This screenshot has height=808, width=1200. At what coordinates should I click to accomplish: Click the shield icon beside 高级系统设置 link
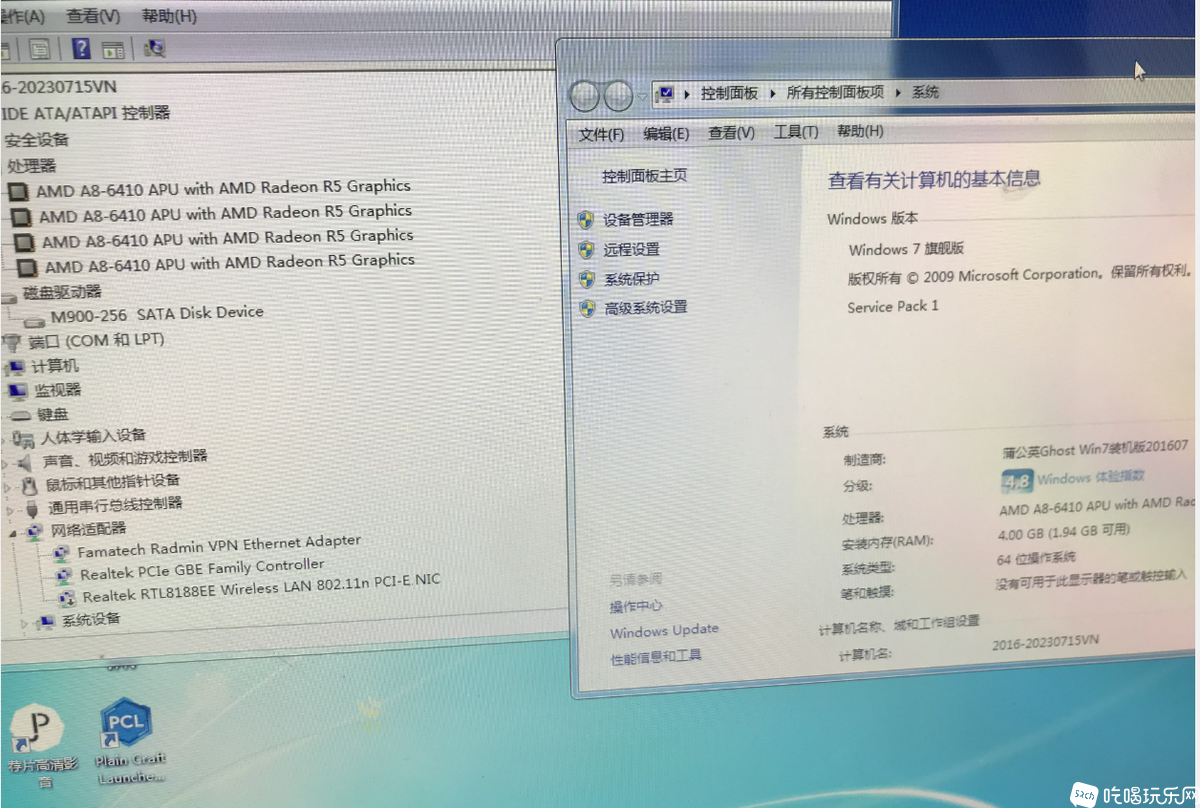point(588,308)
